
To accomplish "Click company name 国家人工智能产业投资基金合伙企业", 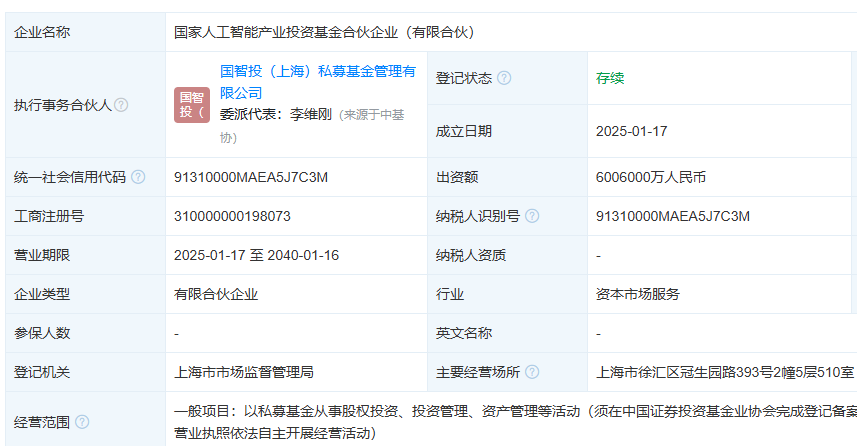I will coord(286,32).
